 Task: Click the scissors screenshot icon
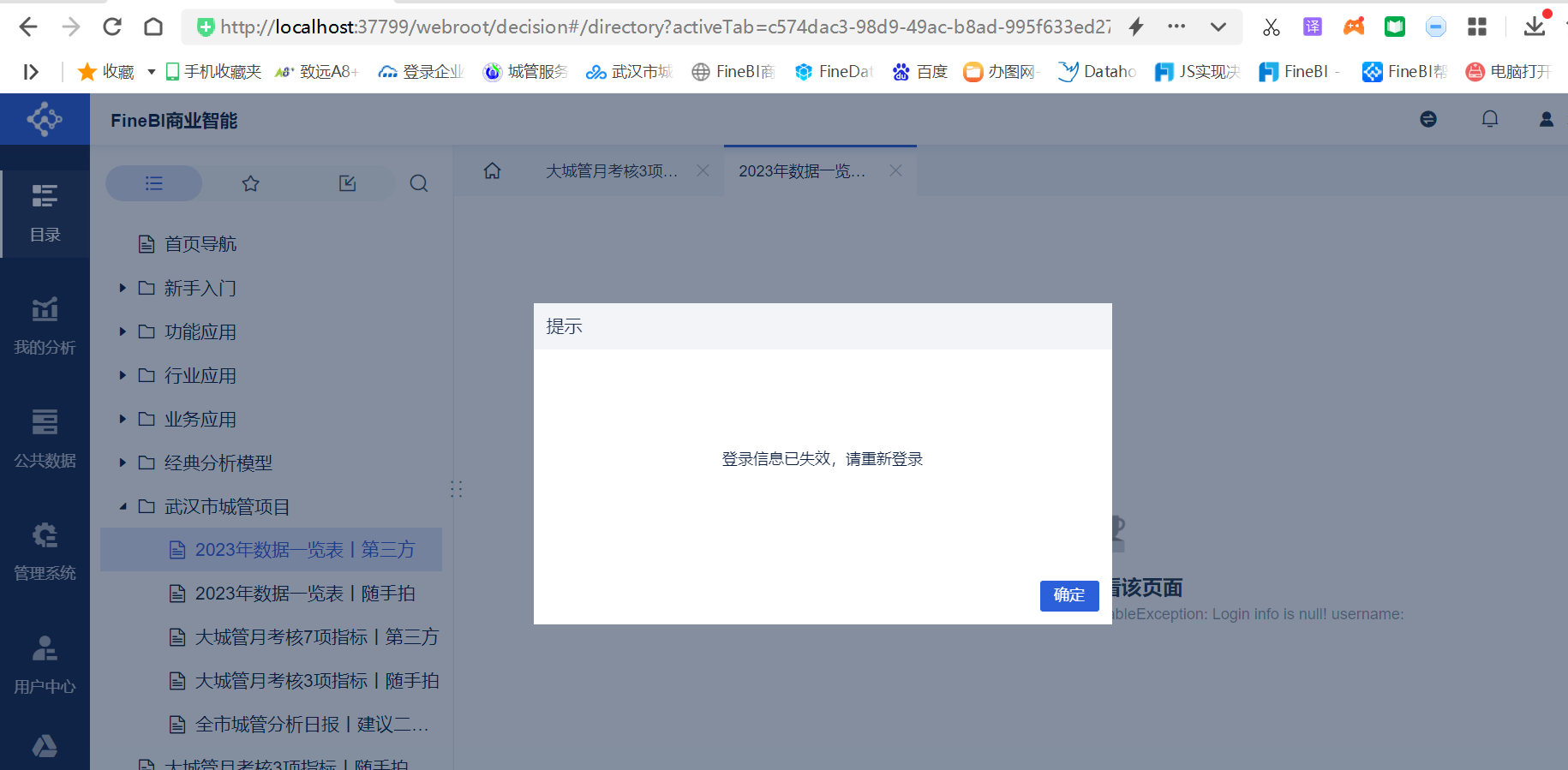1272,27
